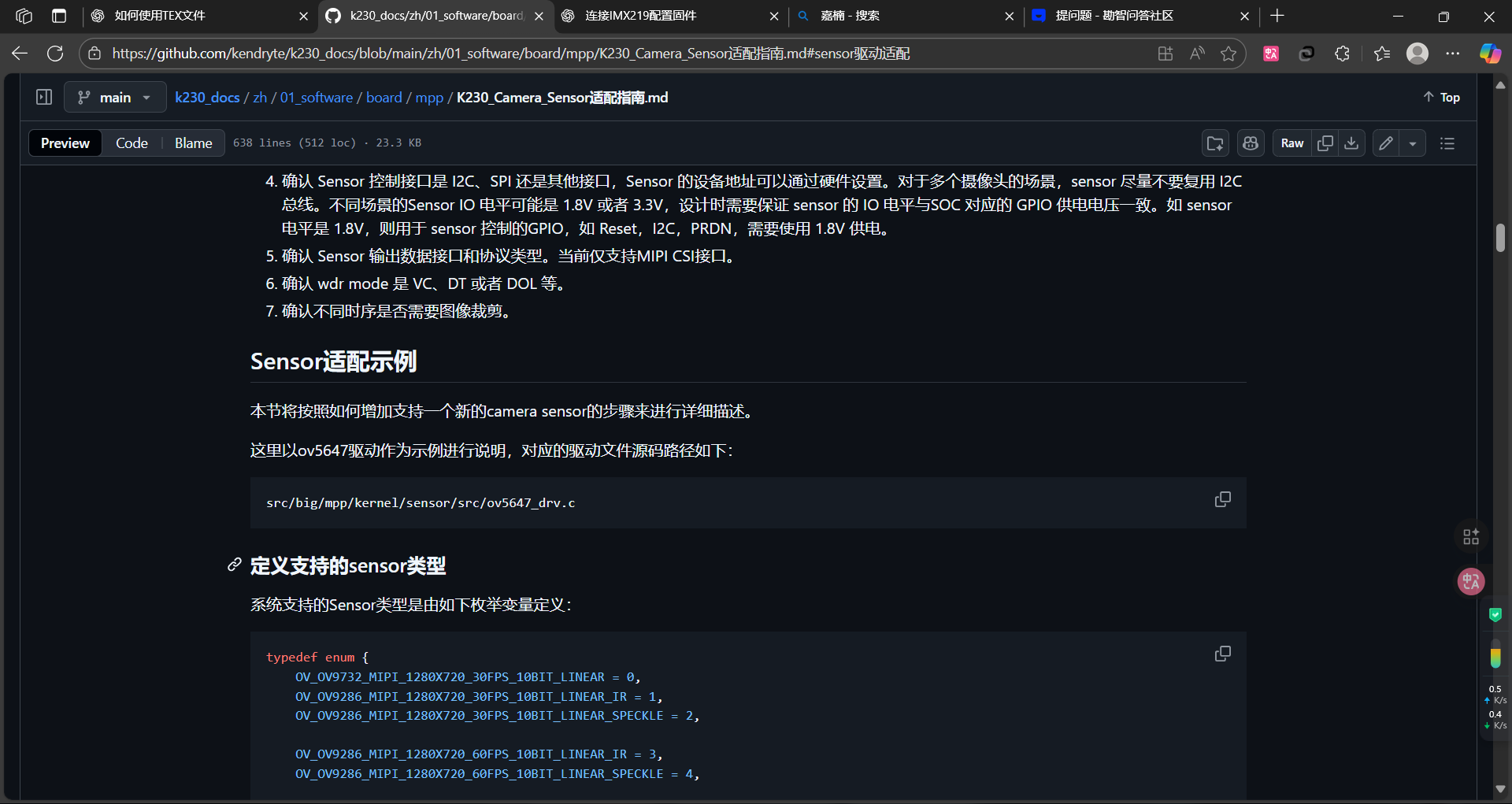Toggle the file tree side panel

[x=44, y=97]
